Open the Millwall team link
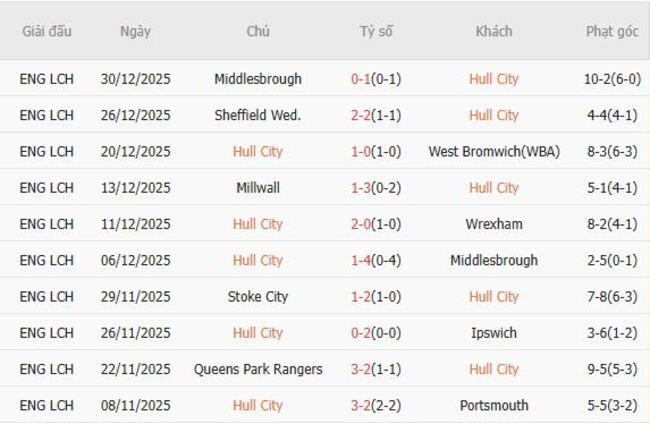 point(258,188)
